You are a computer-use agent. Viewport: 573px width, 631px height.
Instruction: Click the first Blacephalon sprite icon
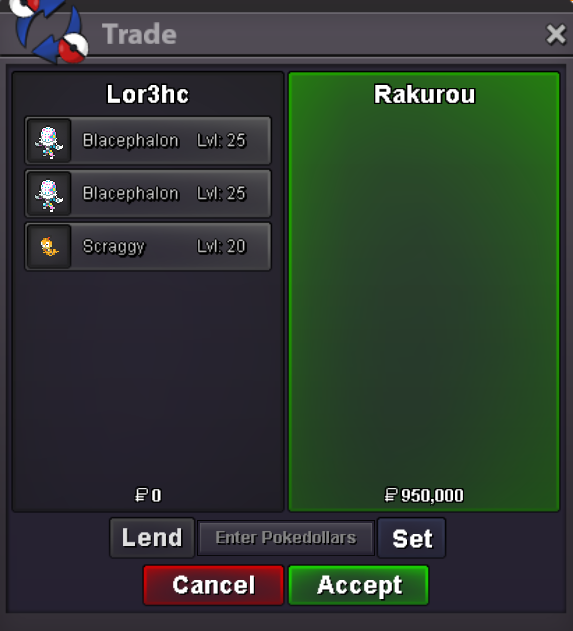click(x=49, y=141)
